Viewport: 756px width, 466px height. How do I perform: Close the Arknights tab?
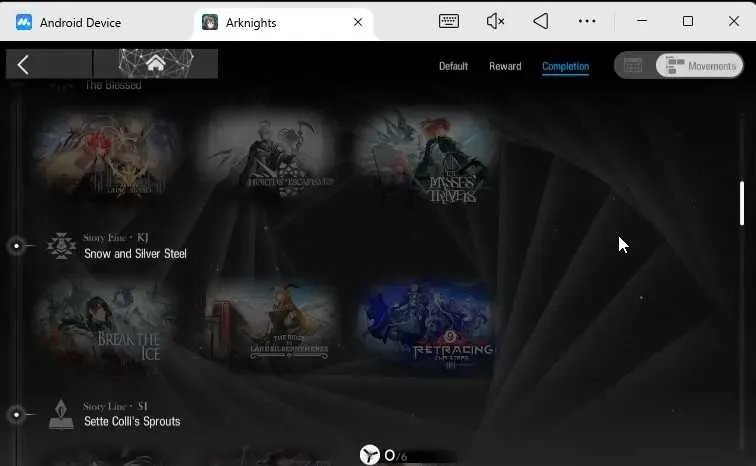click(358, 22)
